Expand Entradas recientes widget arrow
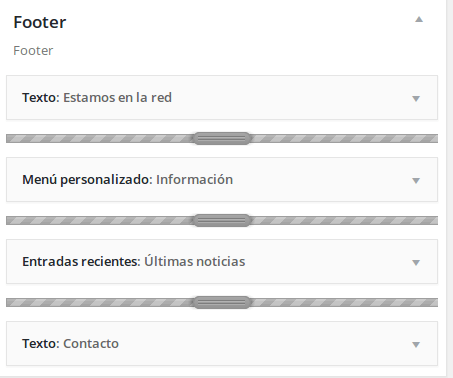Screen dimensions: 453x378 [x=416, y=262]
